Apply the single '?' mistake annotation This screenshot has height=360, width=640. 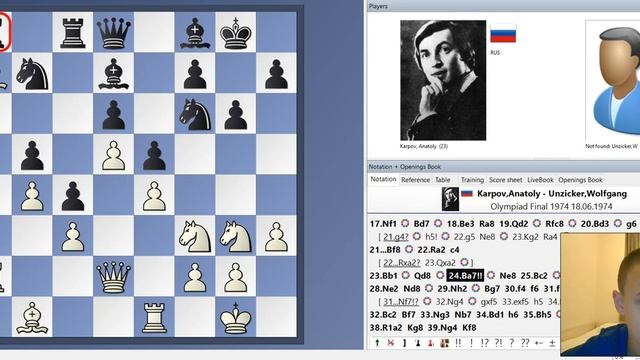click(x=512, y=343)
